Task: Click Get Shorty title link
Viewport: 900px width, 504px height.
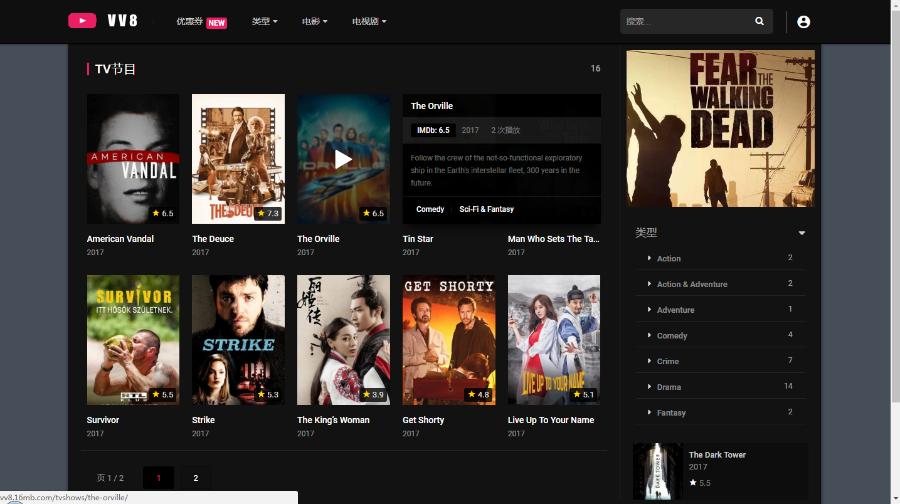Action: point(423,420)
